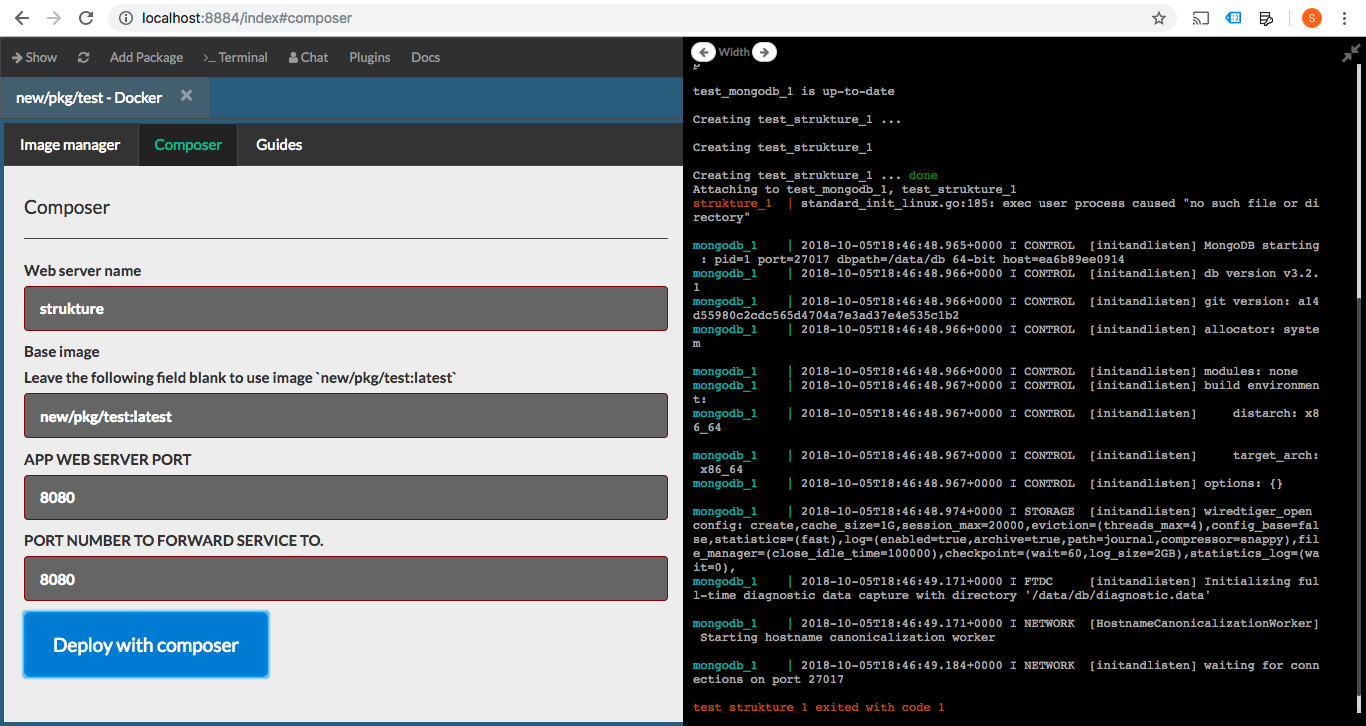Bookmark page with the star icon

click(1159, 18)
